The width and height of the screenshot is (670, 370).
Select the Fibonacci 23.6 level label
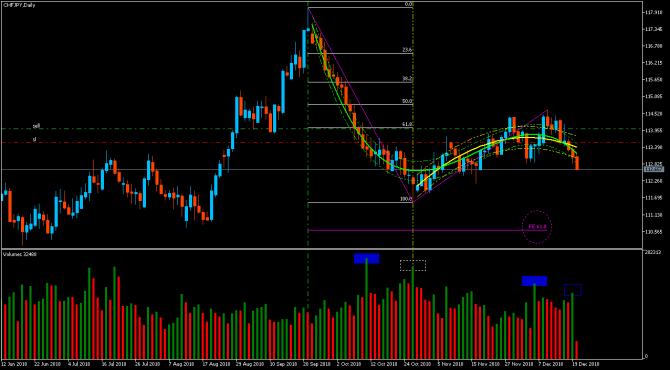click(407, 50)
